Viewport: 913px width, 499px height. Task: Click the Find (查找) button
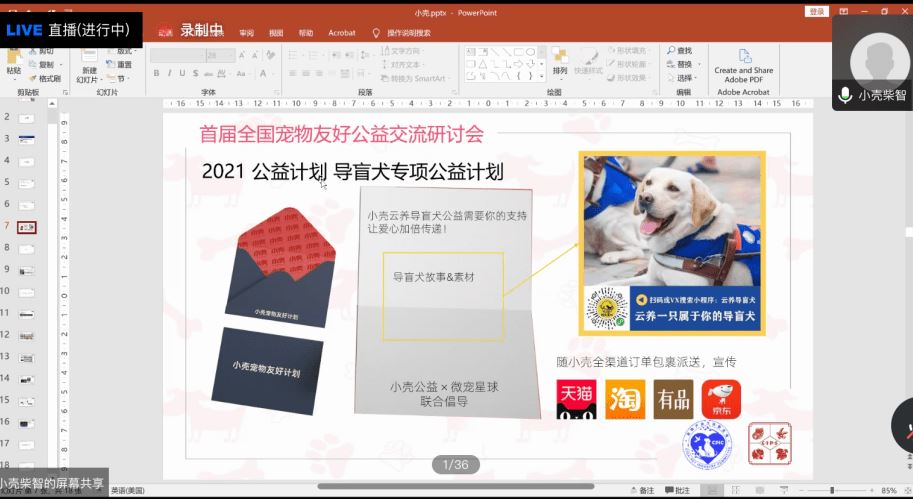tap(680, 51)
